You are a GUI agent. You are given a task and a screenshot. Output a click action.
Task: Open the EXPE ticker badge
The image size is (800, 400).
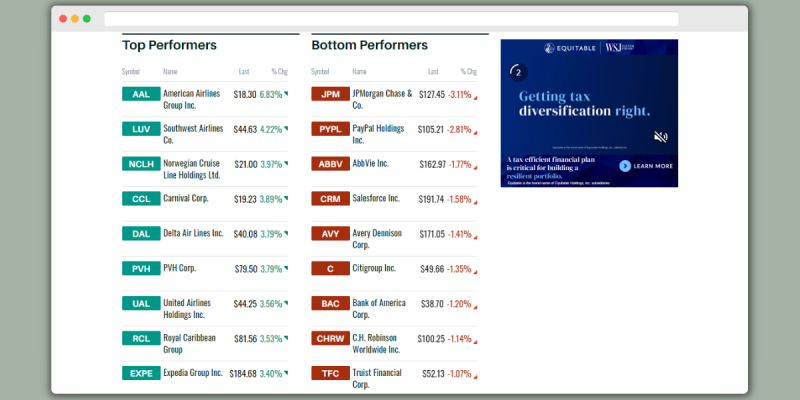click(x=141, y=373)
